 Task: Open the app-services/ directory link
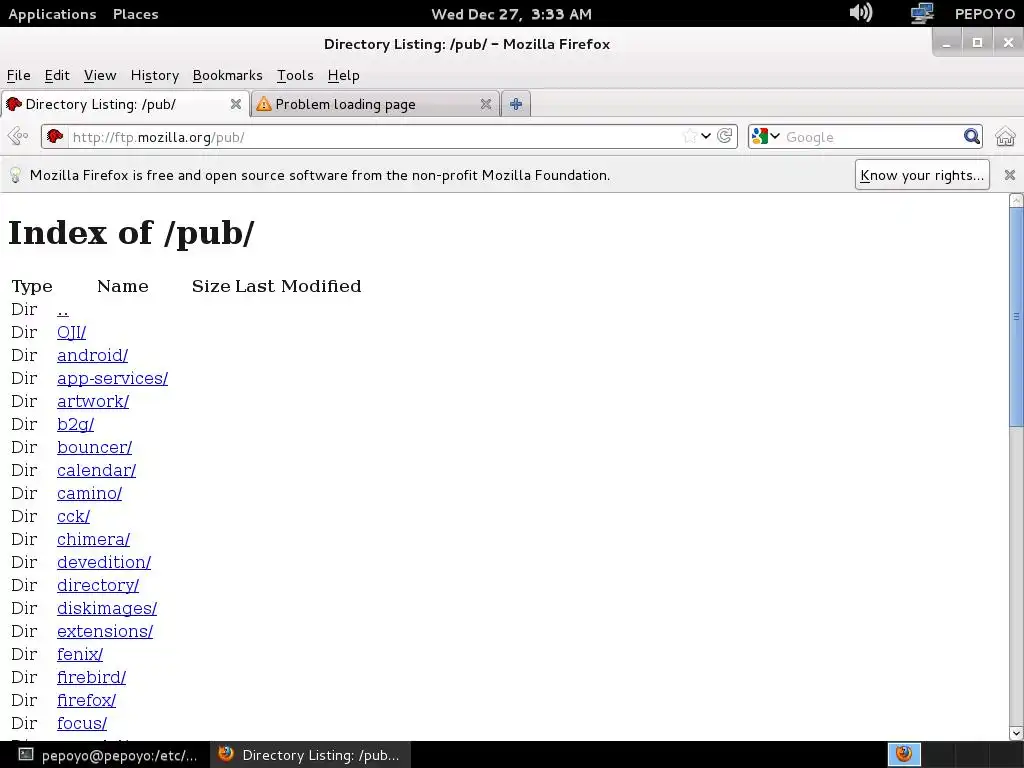pos(112,378)
